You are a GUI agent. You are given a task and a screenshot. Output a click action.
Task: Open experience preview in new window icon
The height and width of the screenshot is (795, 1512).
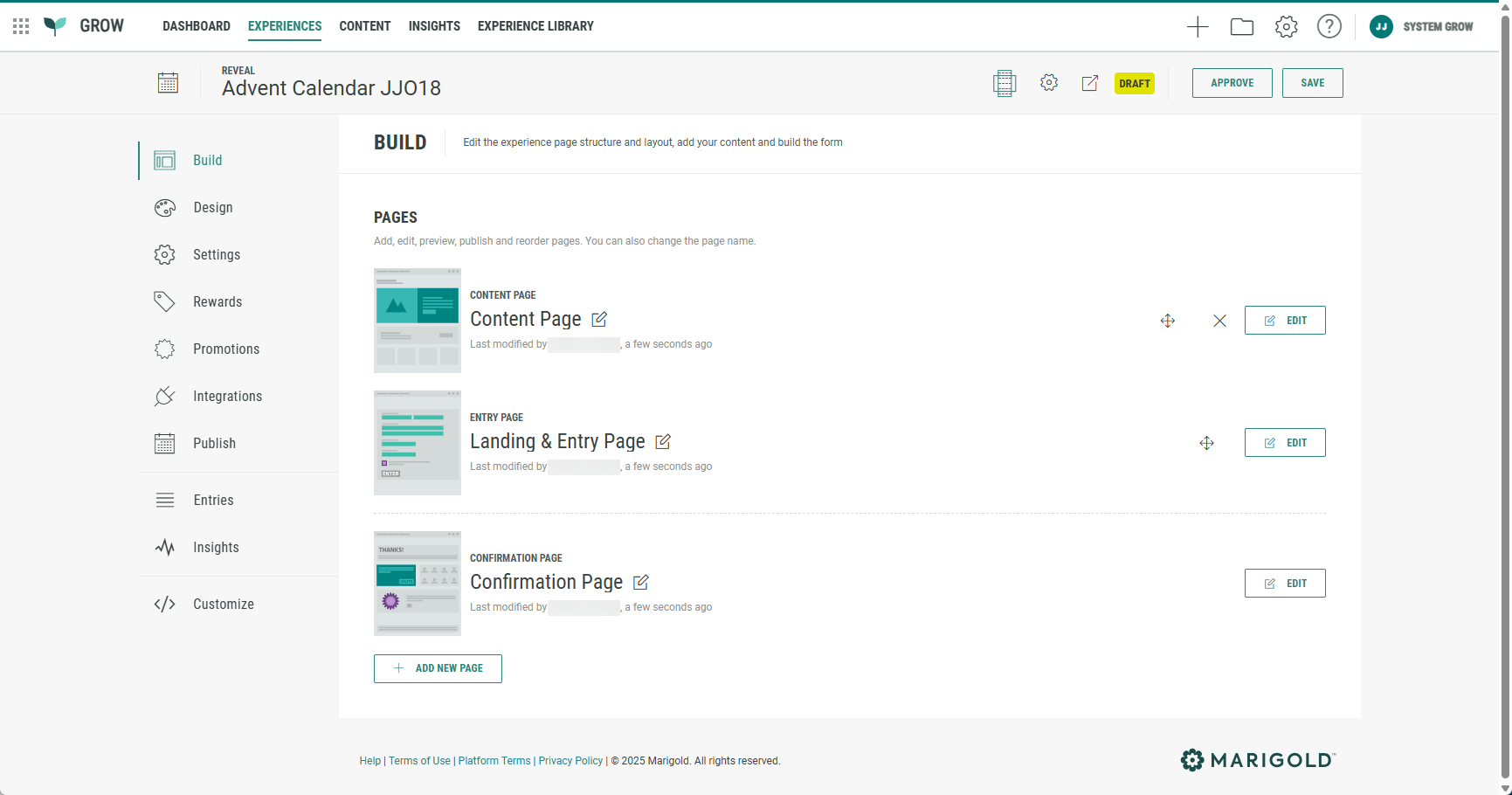1089,83
